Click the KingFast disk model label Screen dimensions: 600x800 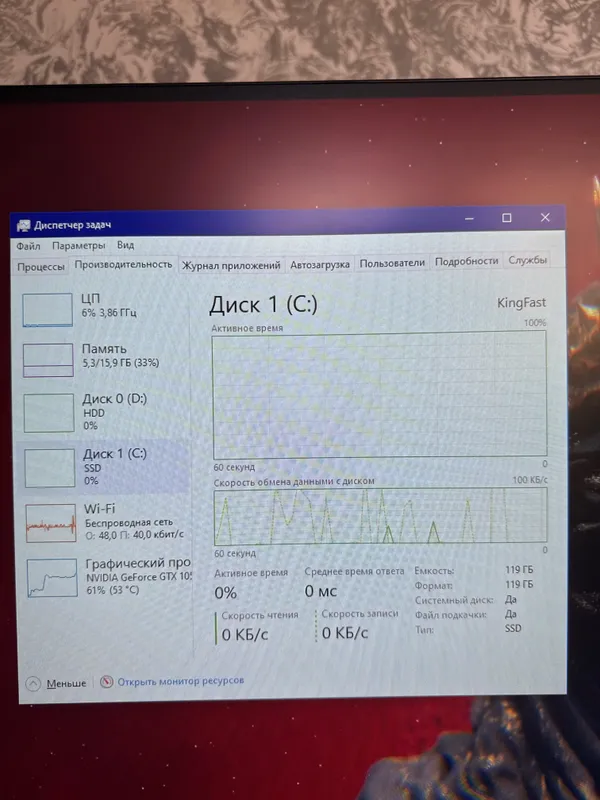[x=521, y=303]
